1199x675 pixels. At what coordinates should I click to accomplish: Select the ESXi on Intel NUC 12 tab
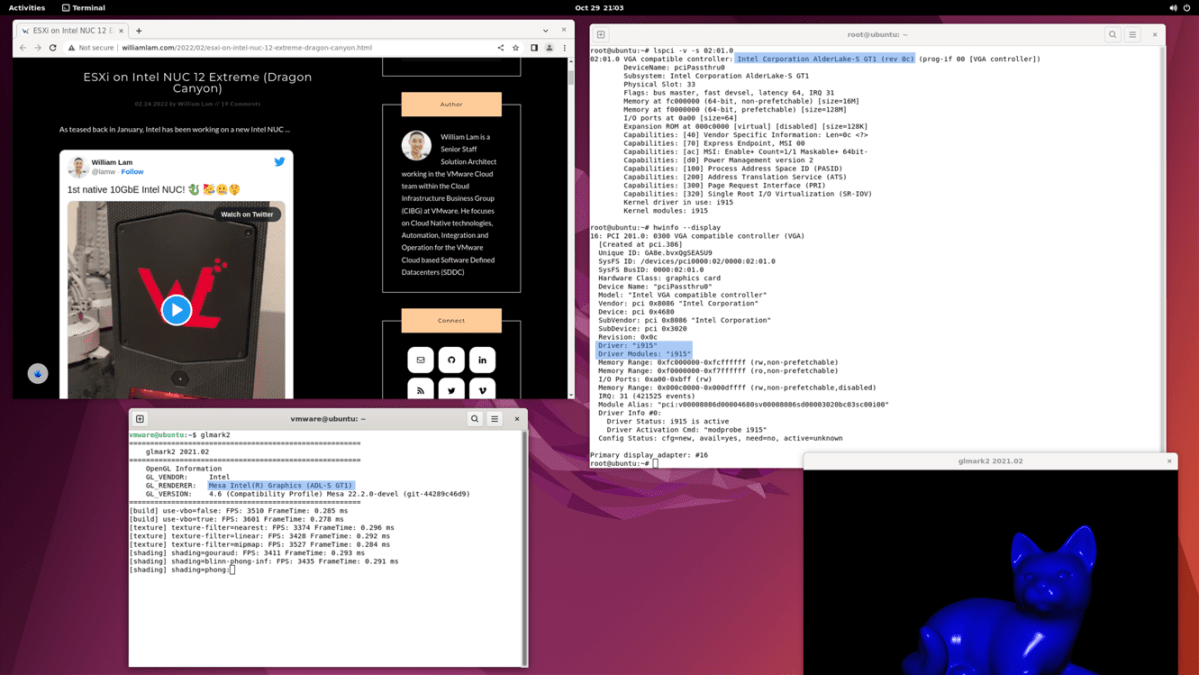(x=72, y=31)
